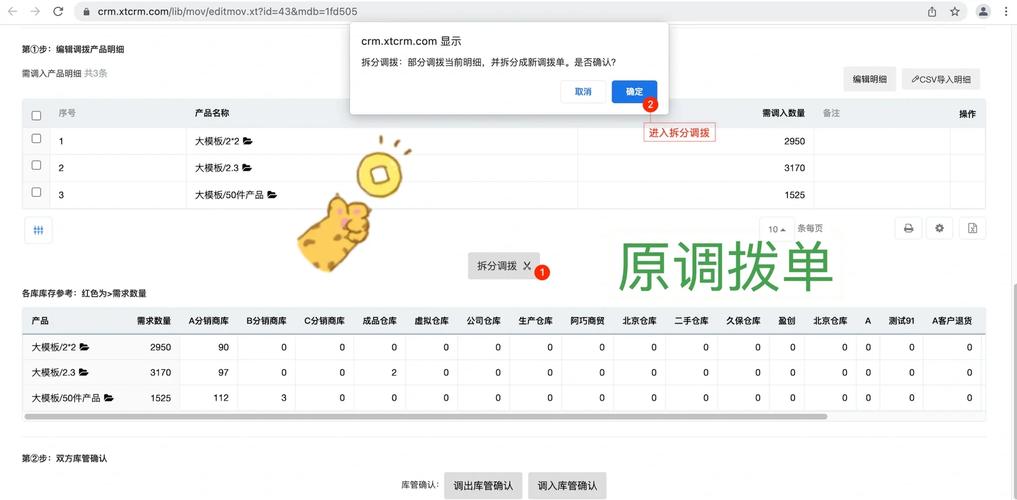Reload the page with the refresh icon

coord(58,11)
